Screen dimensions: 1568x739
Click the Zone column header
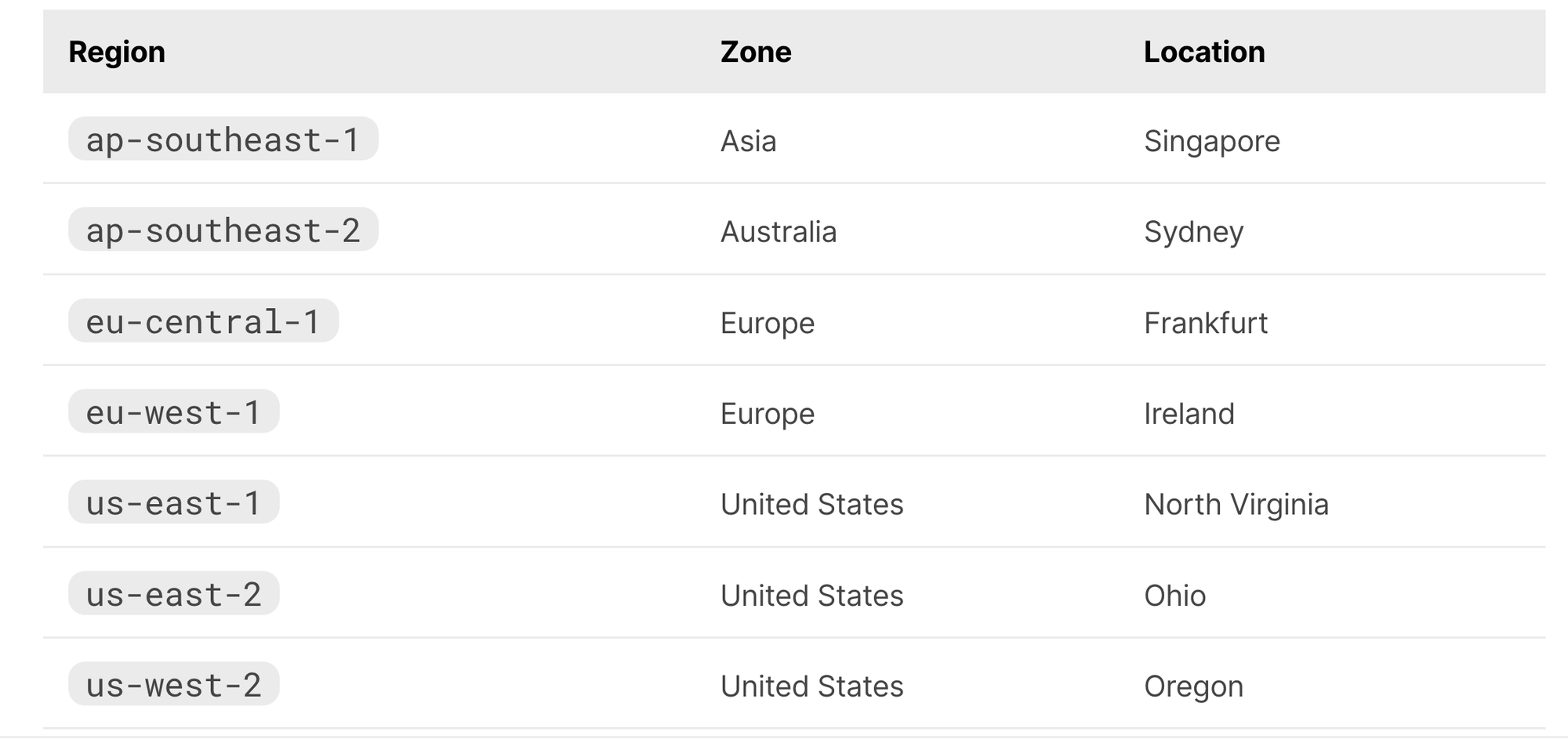click(756, 52)
